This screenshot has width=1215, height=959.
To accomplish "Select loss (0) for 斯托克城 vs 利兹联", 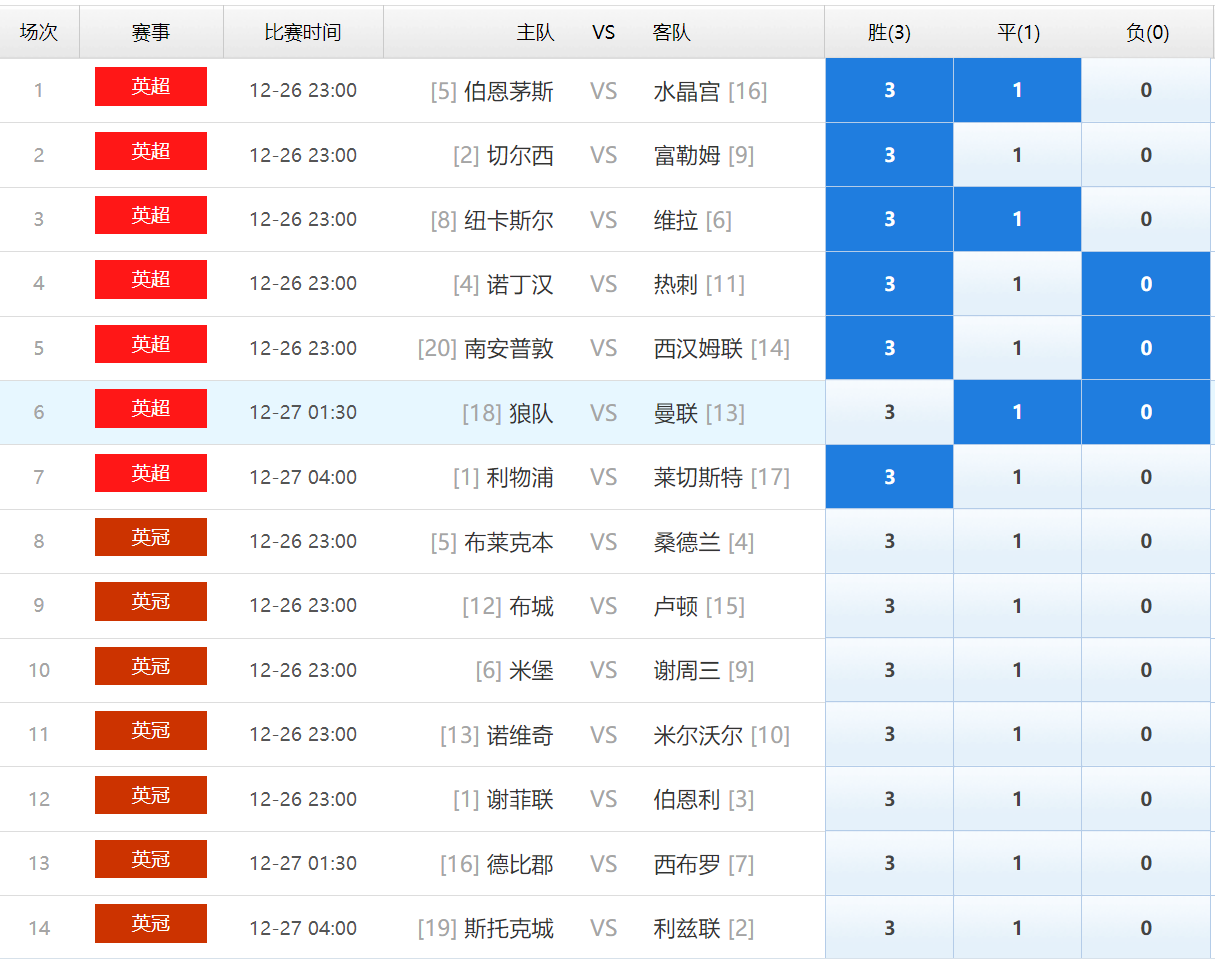I will (1146, 928).
